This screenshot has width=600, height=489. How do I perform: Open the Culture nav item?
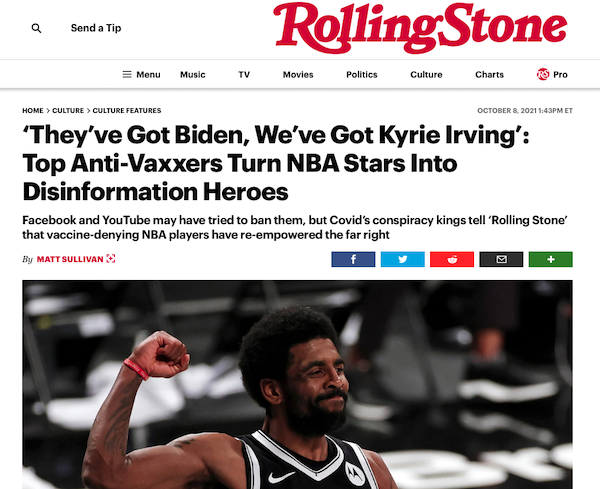pyautogui.click(x=426, y=75)
